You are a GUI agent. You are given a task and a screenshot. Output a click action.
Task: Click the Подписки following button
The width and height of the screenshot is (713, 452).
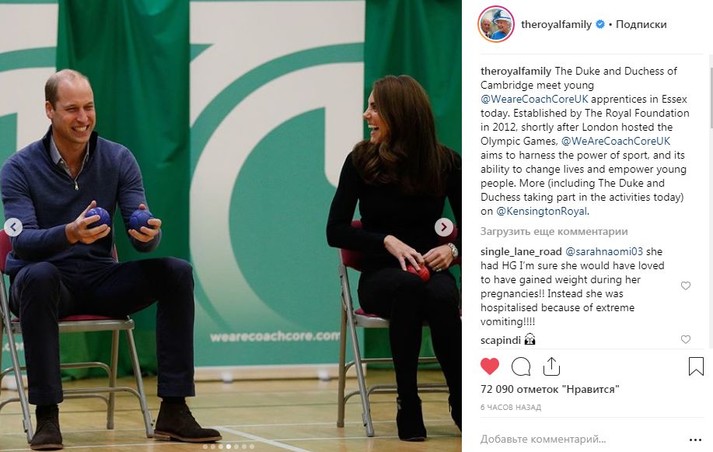point(641,24)
